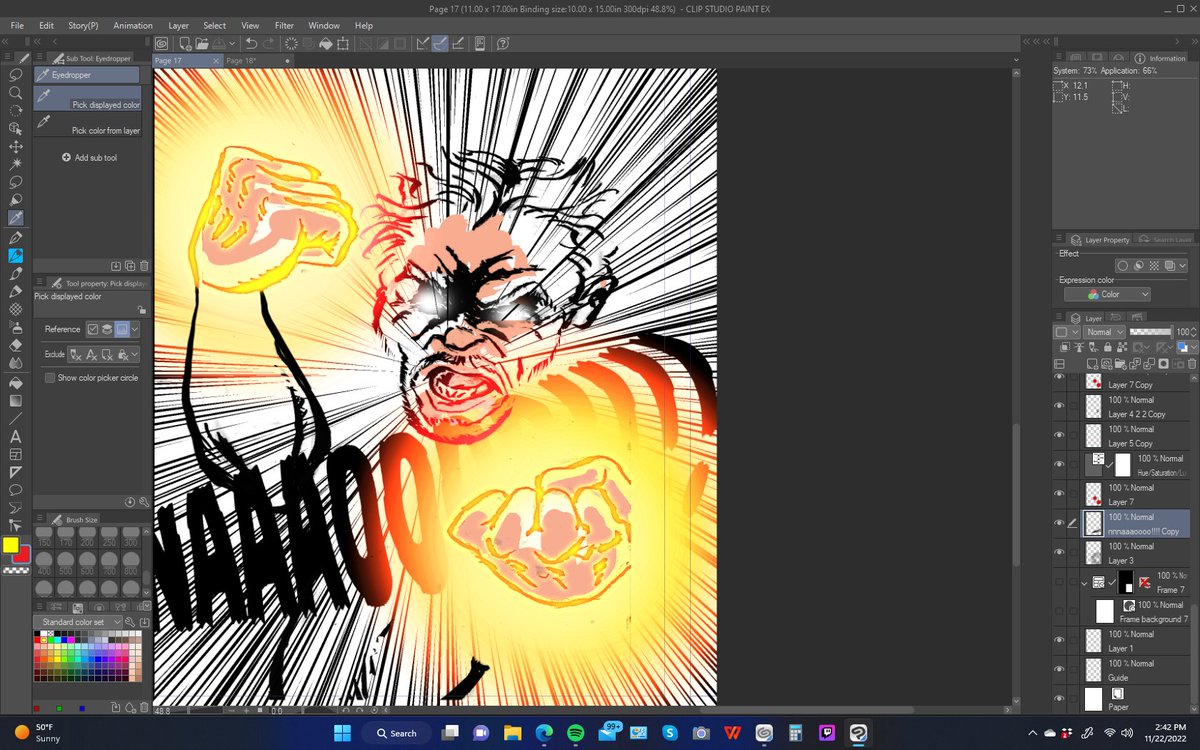Click the Frame background 7 layer thumbnail
Viewport: 1200px width, 750px height.
1105,611
